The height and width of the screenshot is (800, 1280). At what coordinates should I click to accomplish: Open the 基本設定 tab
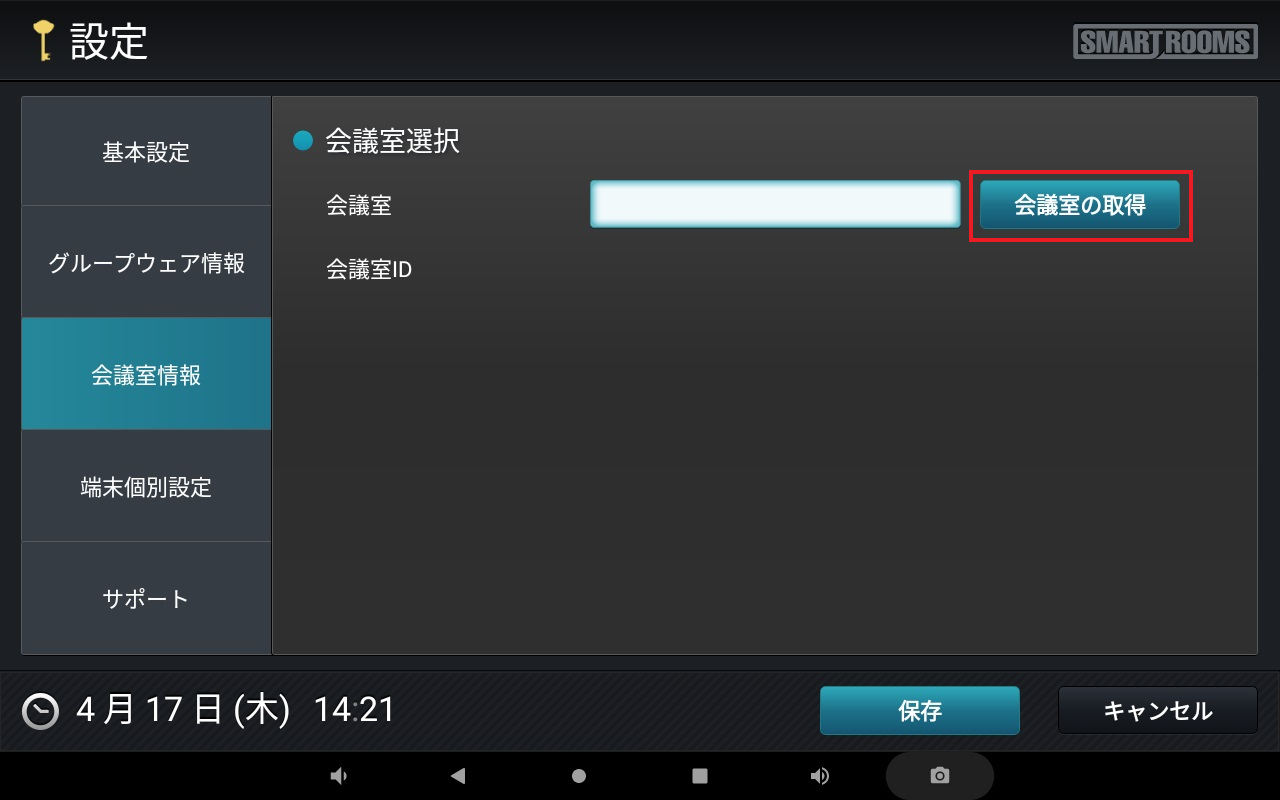[146, 152]
